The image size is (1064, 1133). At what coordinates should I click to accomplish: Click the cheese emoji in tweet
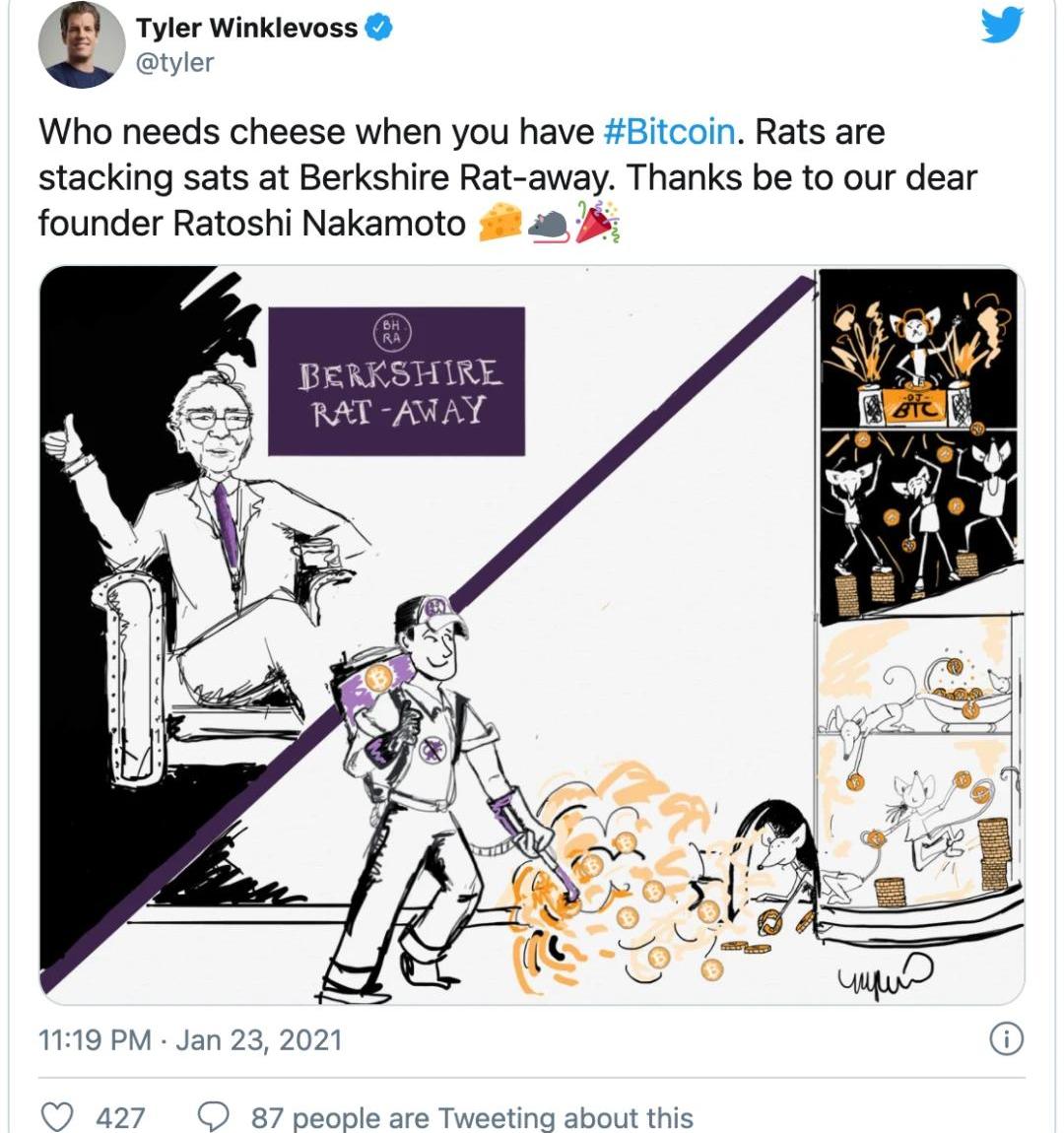pyautogui.click(x=500, y=222)
